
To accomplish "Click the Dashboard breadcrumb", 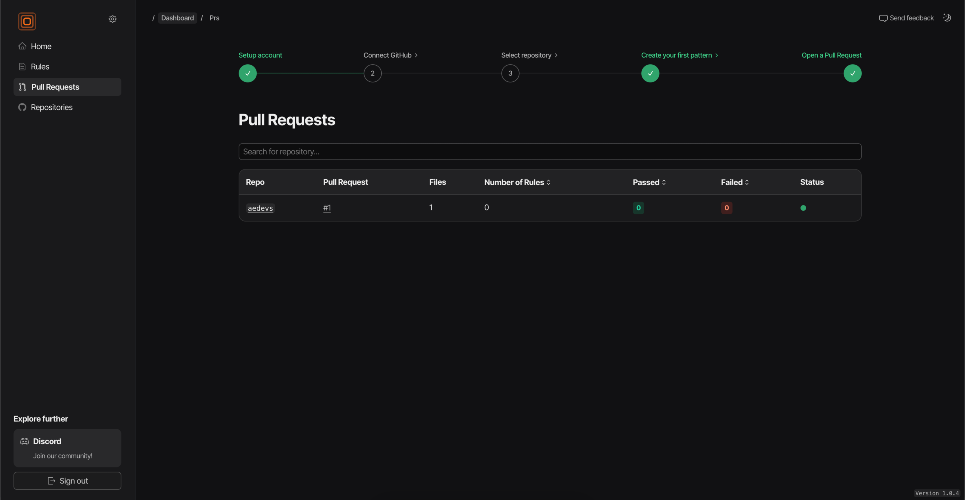I will tap(177, 18).
